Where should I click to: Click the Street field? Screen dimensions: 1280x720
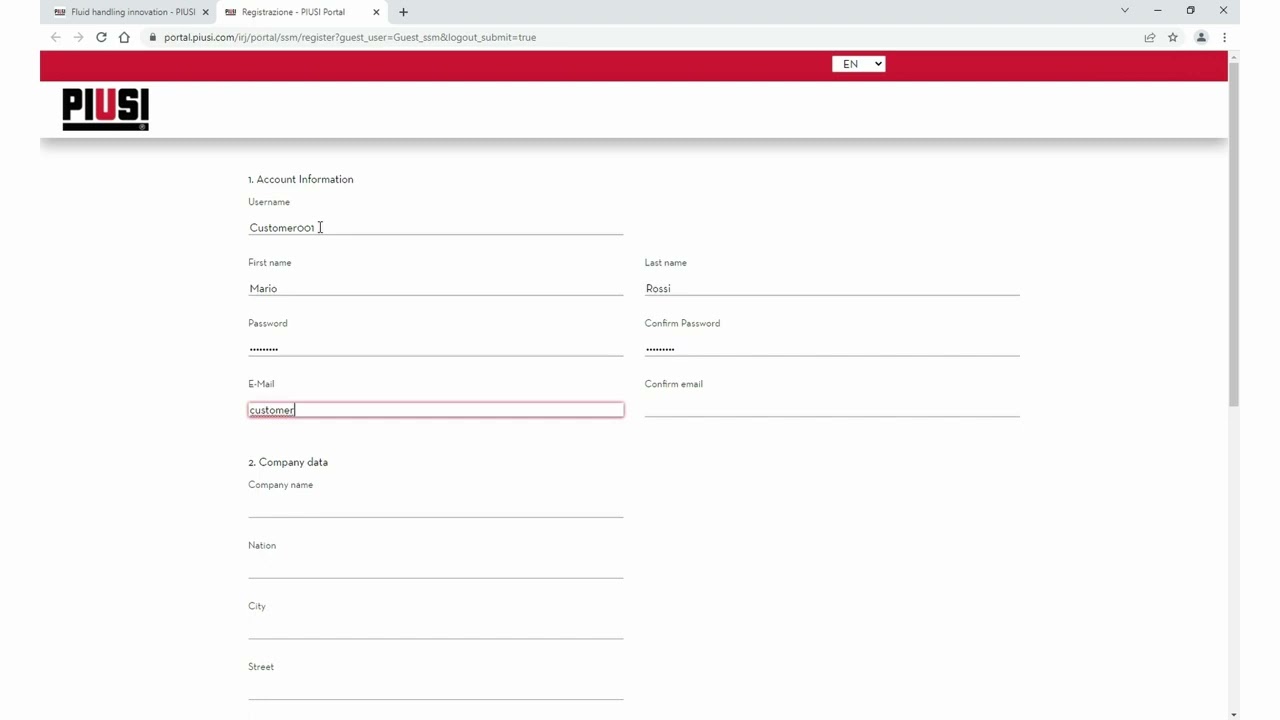[435, 691]
